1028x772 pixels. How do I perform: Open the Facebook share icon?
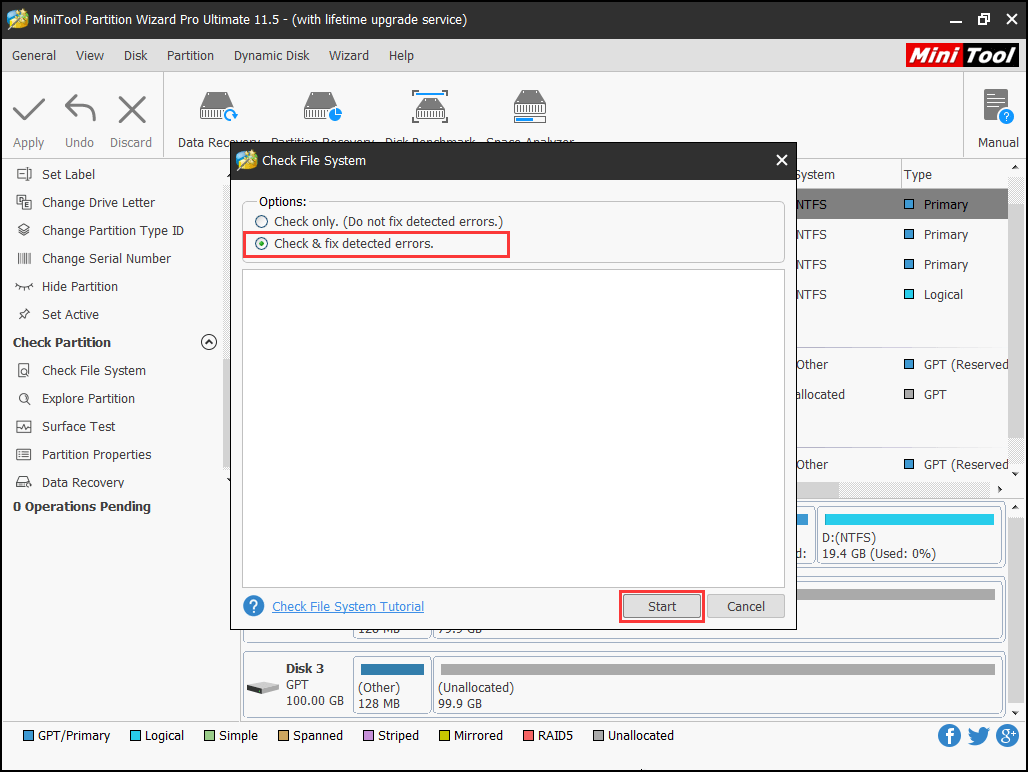click(x=949, y=735)
